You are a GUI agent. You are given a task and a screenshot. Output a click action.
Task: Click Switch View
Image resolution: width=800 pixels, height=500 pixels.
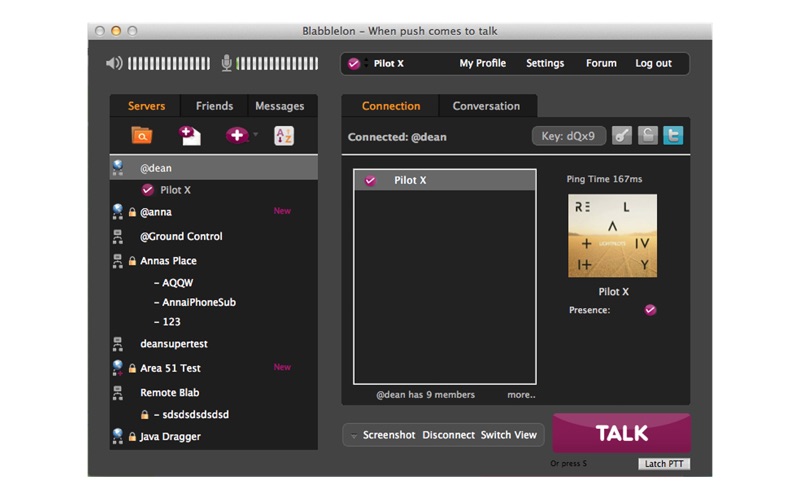(509, 435)
